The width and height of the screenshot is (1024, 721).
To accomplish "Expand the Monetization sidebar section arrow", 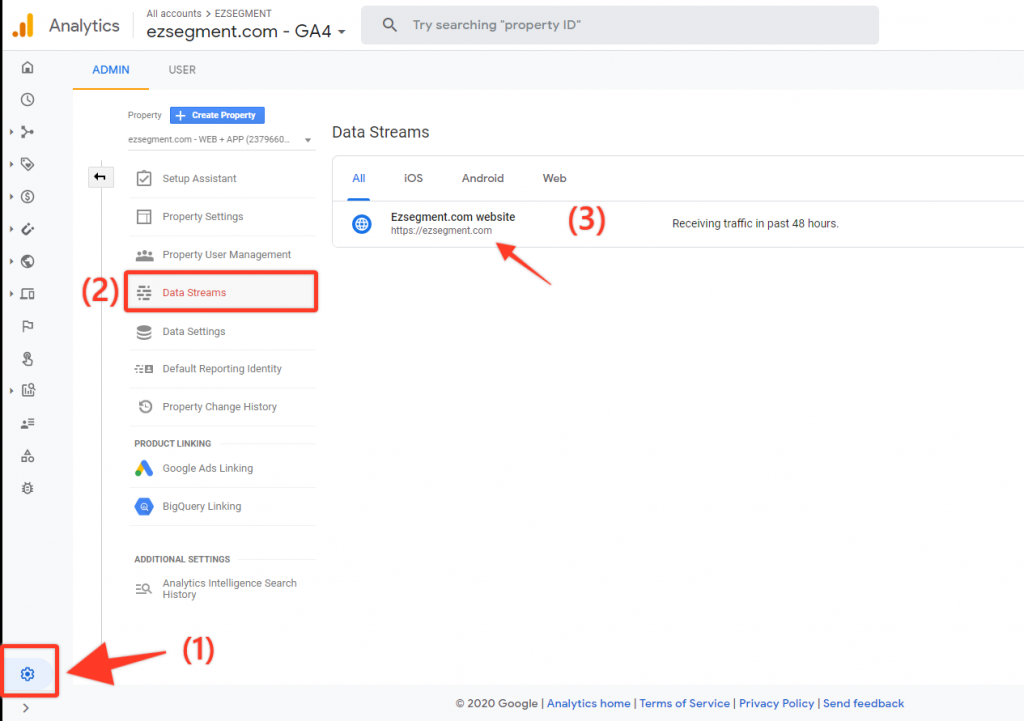I will coord(11,197).
